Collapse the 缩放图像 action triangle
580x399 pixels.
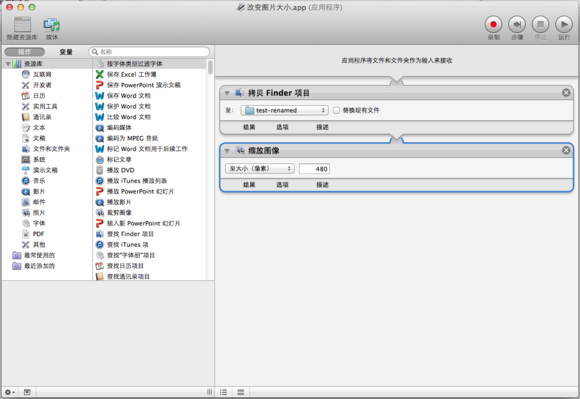(x=227, y=151)
